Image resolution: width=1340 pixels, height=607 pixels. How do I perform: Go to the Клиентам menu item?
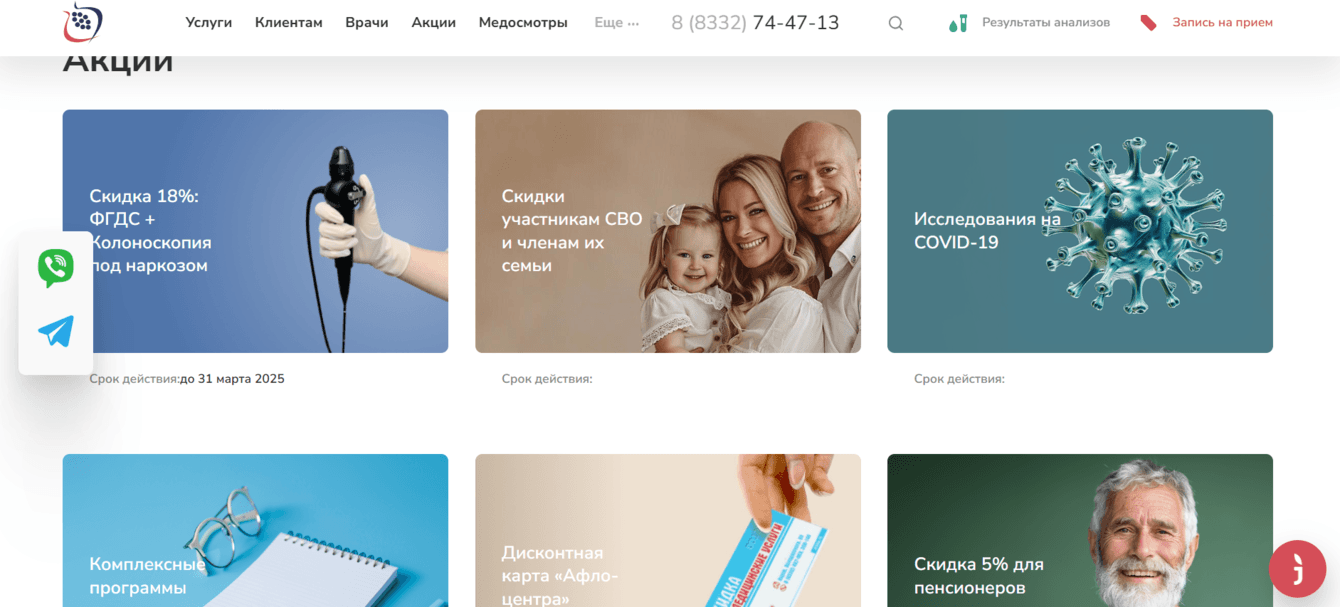tap(289, 22)
